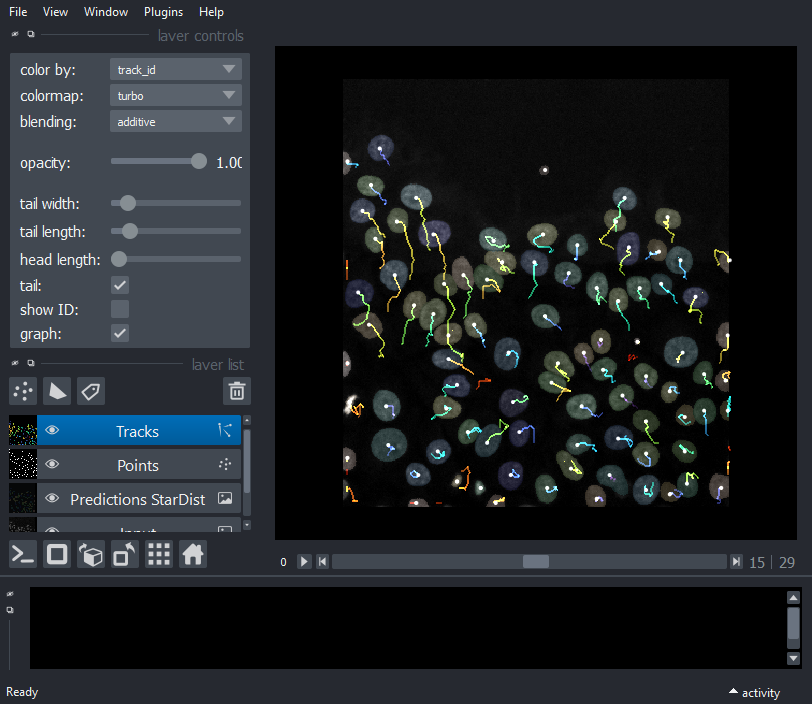
Task: Click the image type icon on StarDist row
Action: coord(225,498)
